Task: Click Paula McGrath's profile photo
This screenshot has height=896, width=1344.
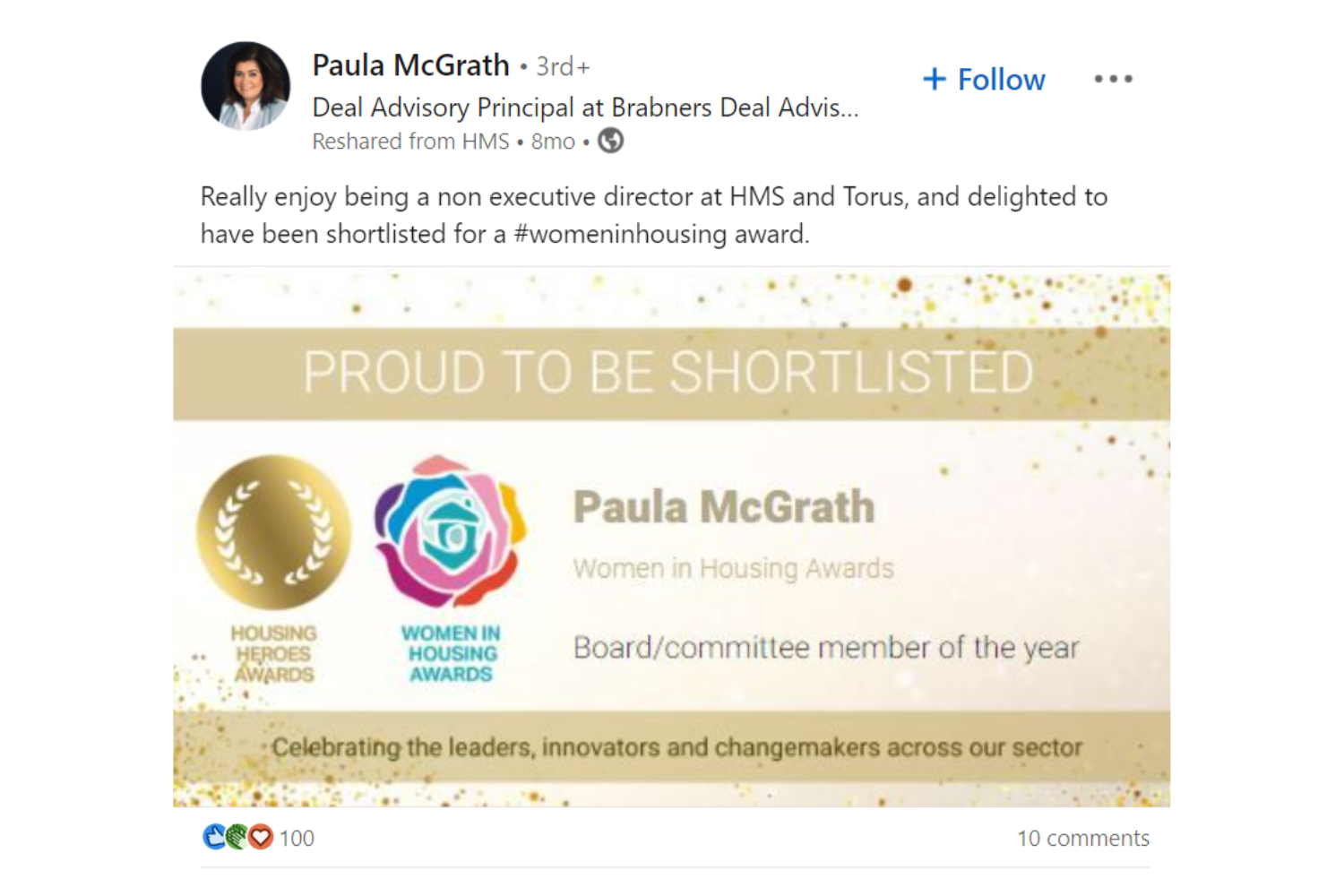Action: [246, 86]
